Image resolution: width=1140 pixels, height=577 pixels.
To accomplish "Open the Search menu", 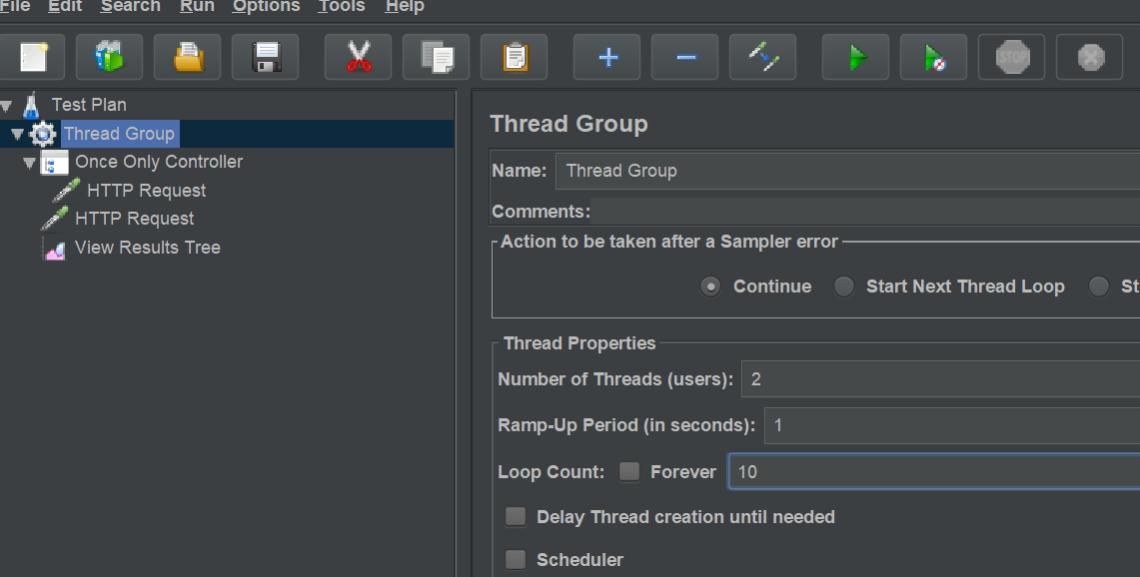I will tap(130, 7).
